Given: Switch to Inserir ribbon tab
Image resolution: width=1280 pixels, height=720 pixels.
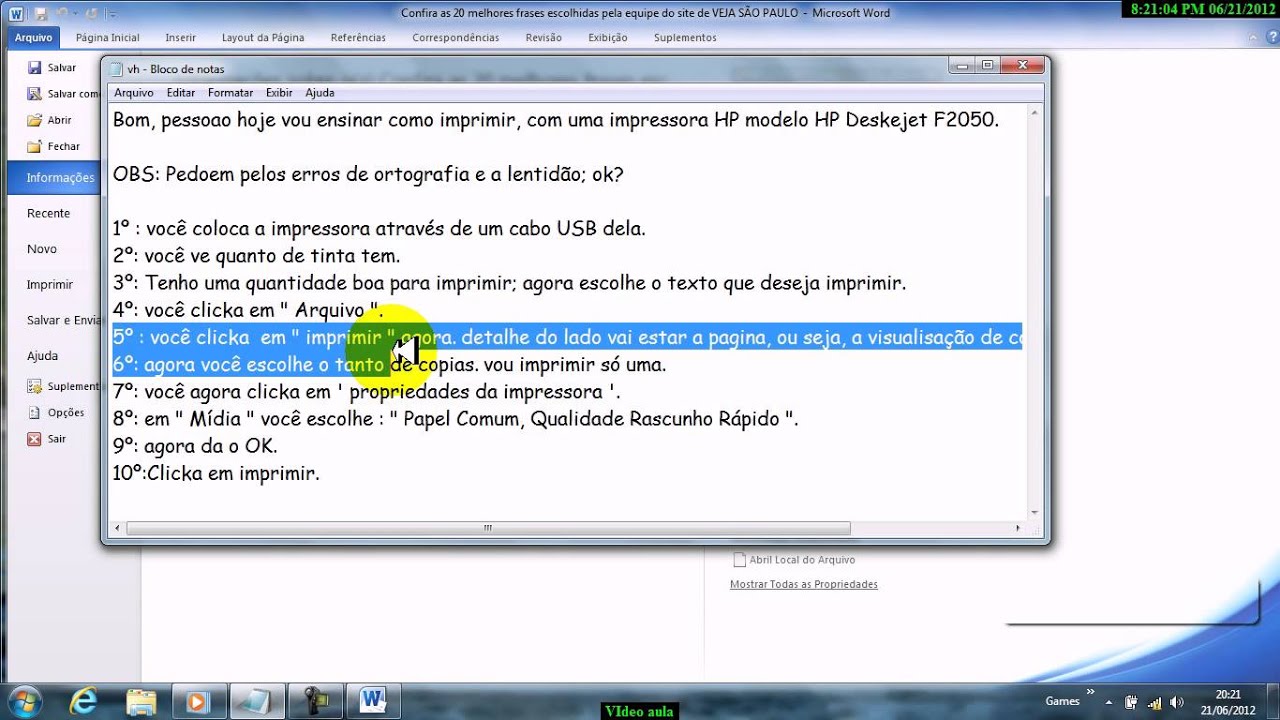Looking at the screenshot, I should pos(181,38).
